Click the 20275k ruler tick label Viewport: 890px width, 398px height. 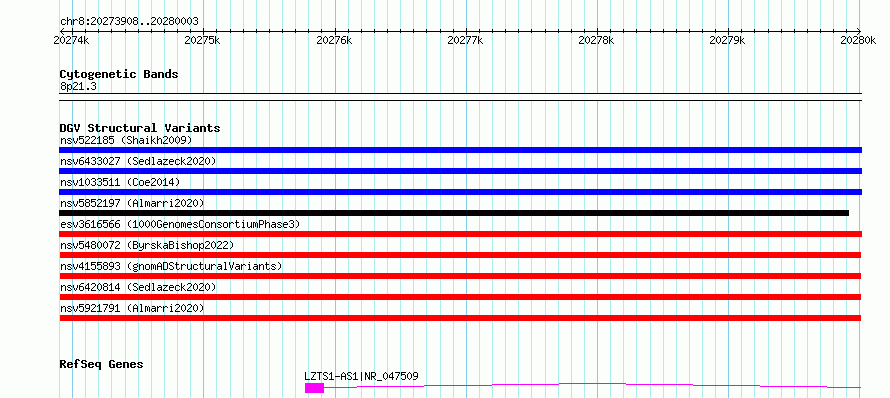point(203,40)
